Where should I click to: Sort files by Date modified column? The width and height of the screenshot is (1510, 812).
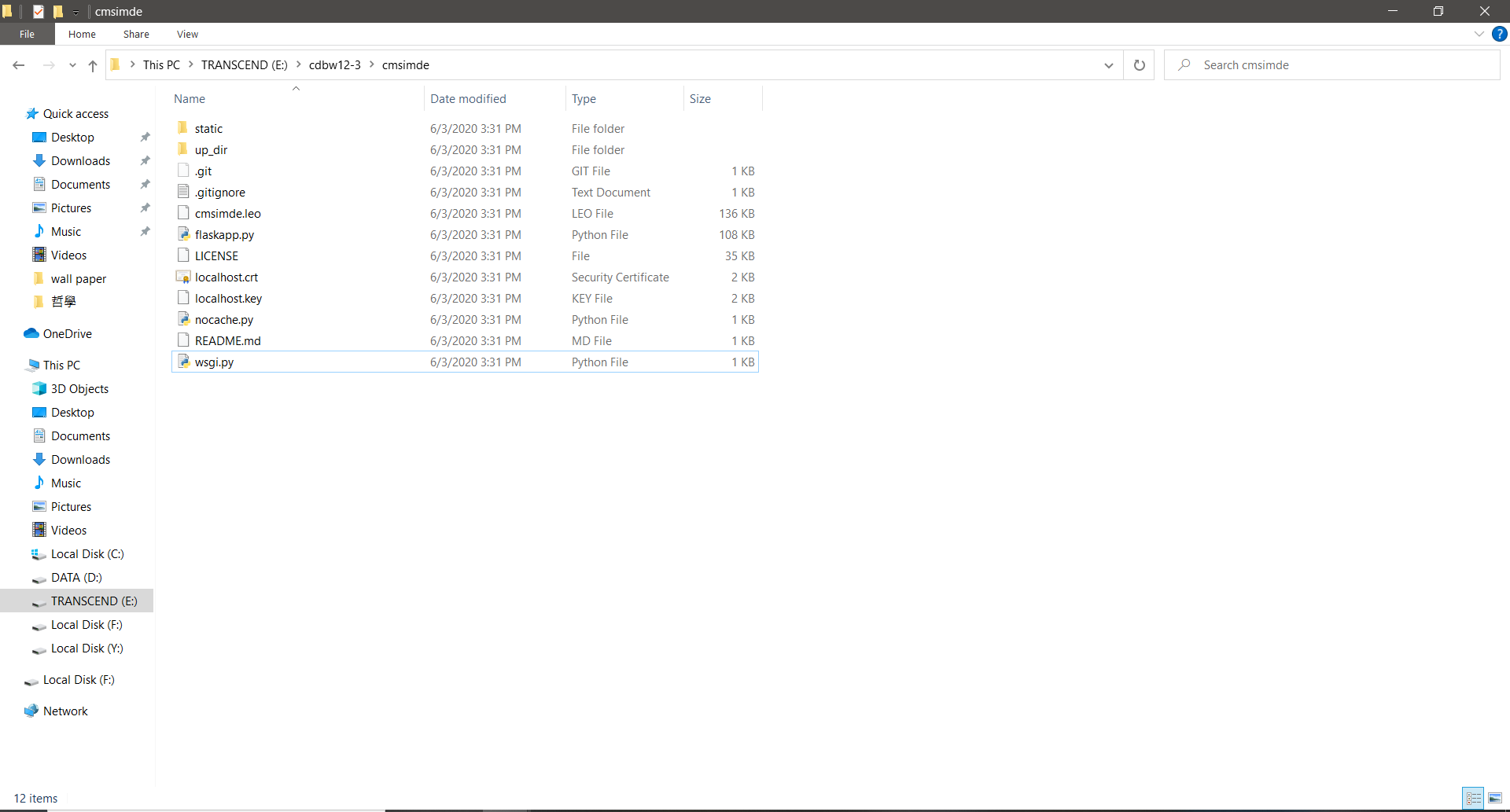(x=468, y=99)
